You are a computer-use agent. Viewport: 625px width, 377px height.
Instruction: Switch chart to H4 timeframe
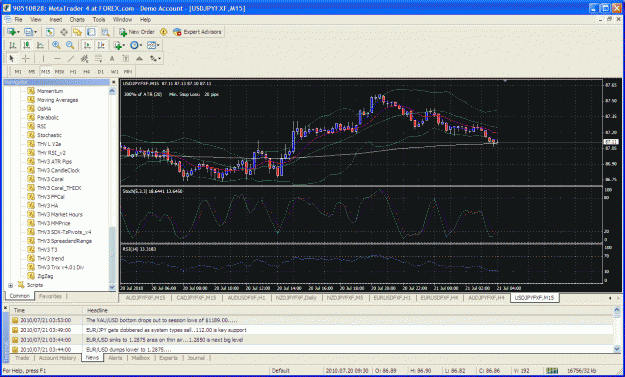coord(87,72)
